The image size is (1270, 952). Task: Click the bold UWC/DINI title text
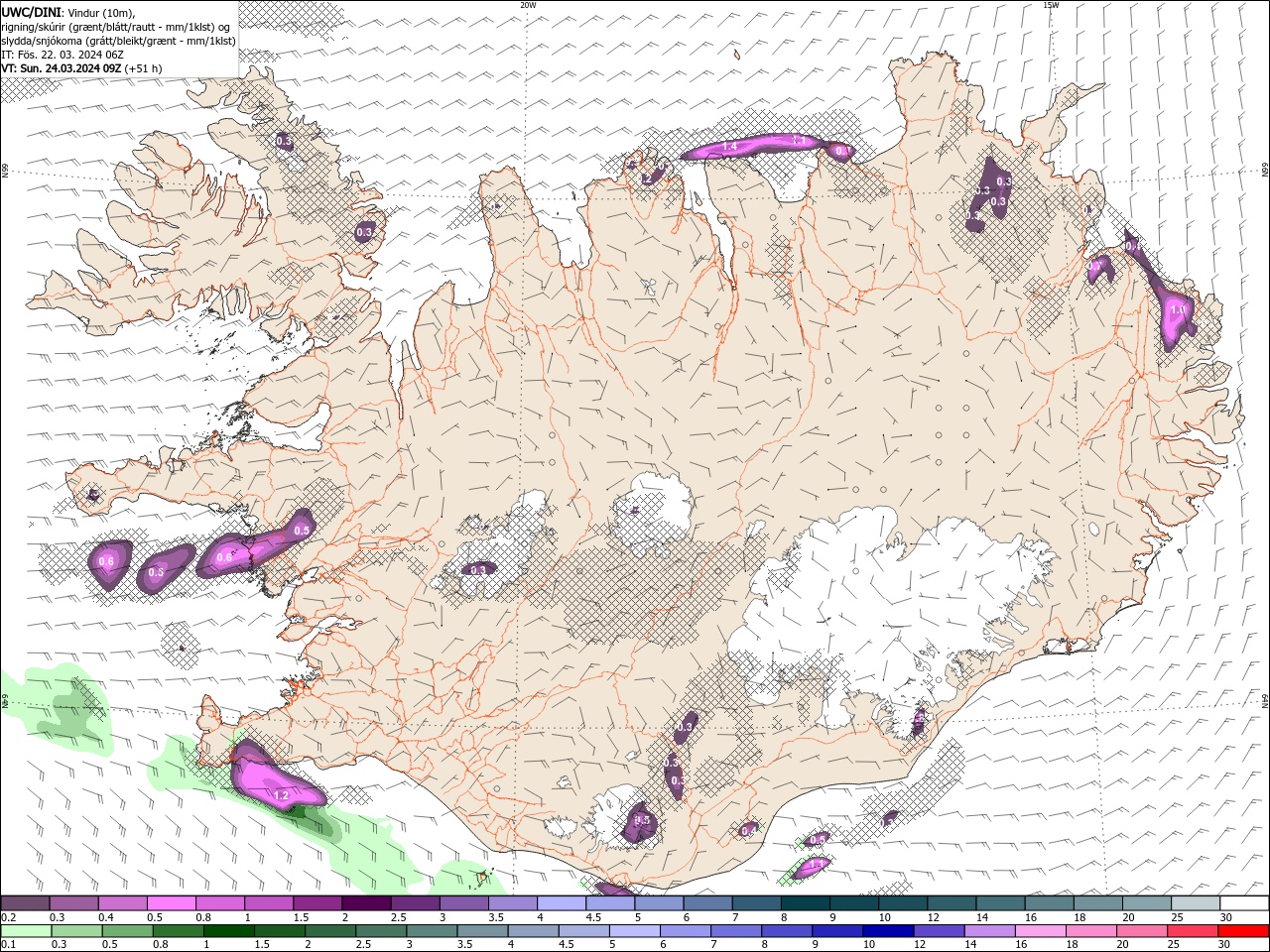(31, 12)
